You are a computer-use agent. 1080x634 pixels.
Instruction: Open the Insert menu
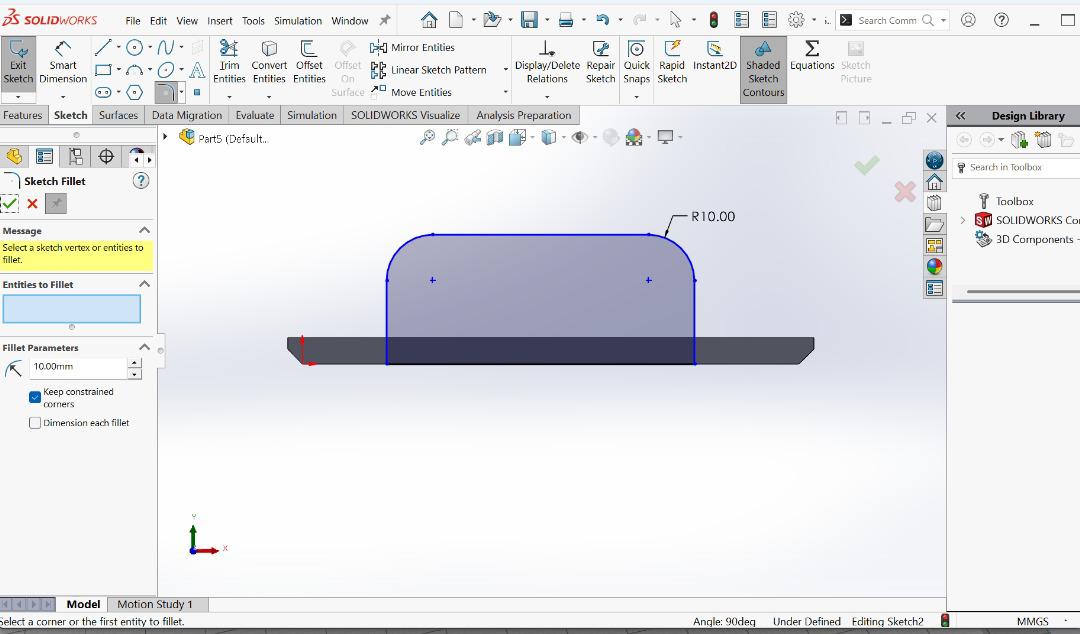pyautogui.click(x=220, y=21)
